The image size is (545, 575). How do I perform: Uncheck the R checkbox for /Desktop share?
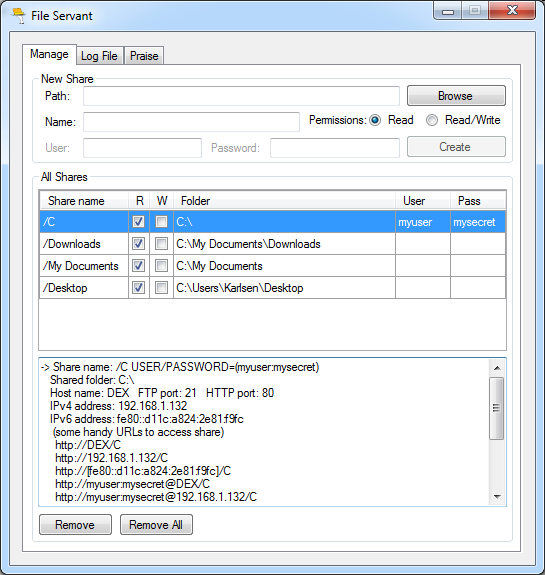click(x=138, y=288)
